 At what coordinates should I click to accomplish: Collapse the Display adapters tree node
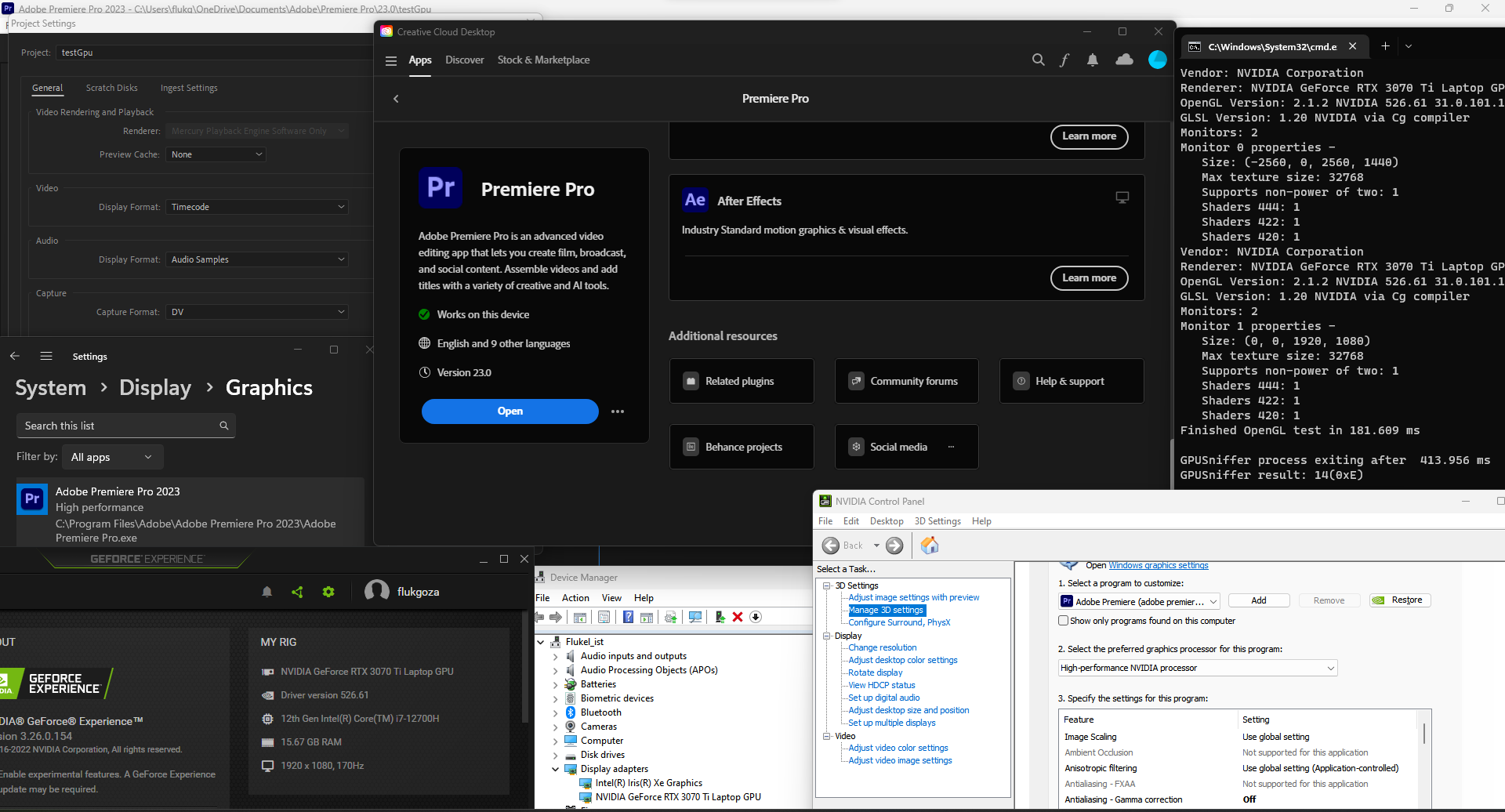tap(555, 769)
